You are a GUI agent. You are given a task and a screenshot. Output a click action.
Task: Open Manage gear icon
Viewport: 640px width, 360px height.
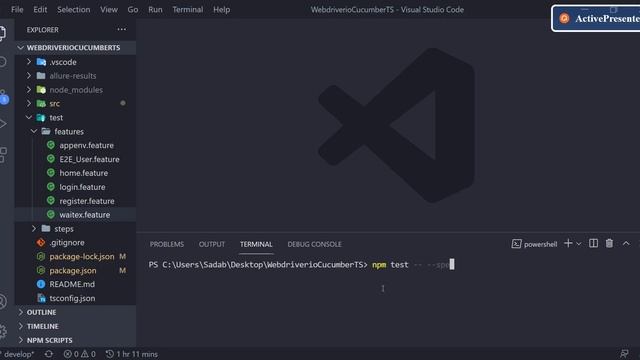[3, 331]
